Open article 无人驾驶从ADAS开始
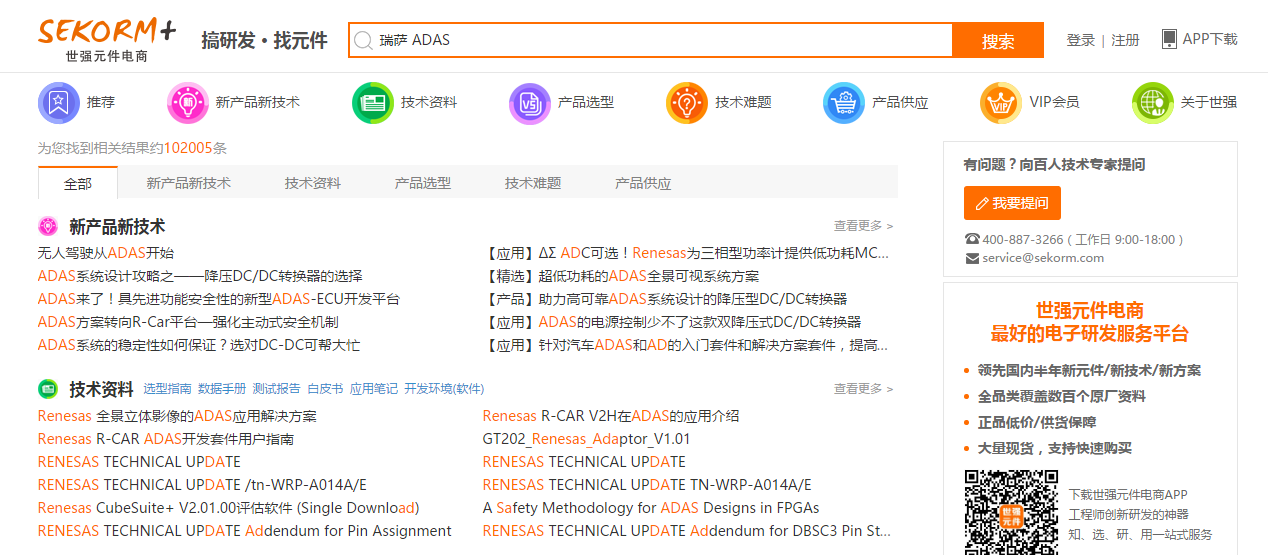Image resolution: width=1268 pixels, height=555 pixels. pos(105,253)
